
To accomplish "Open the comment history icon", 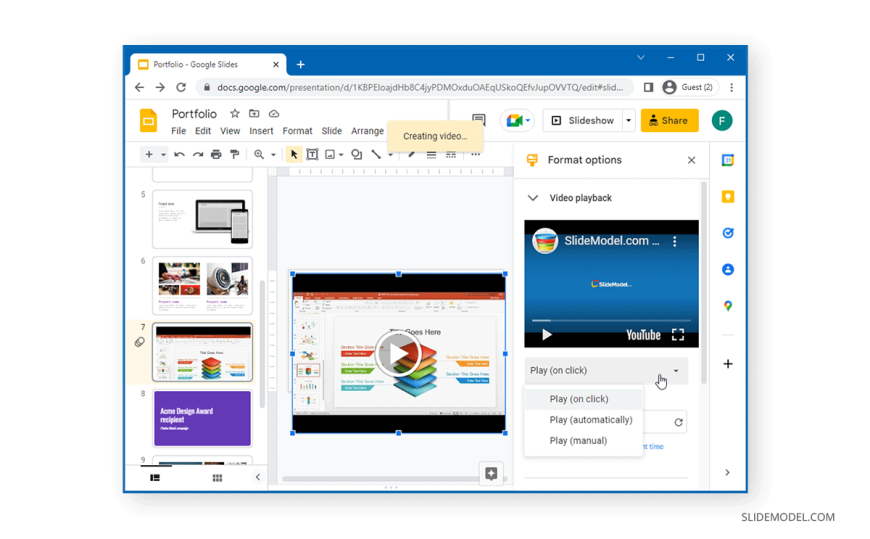I will (x=478, y=120).
